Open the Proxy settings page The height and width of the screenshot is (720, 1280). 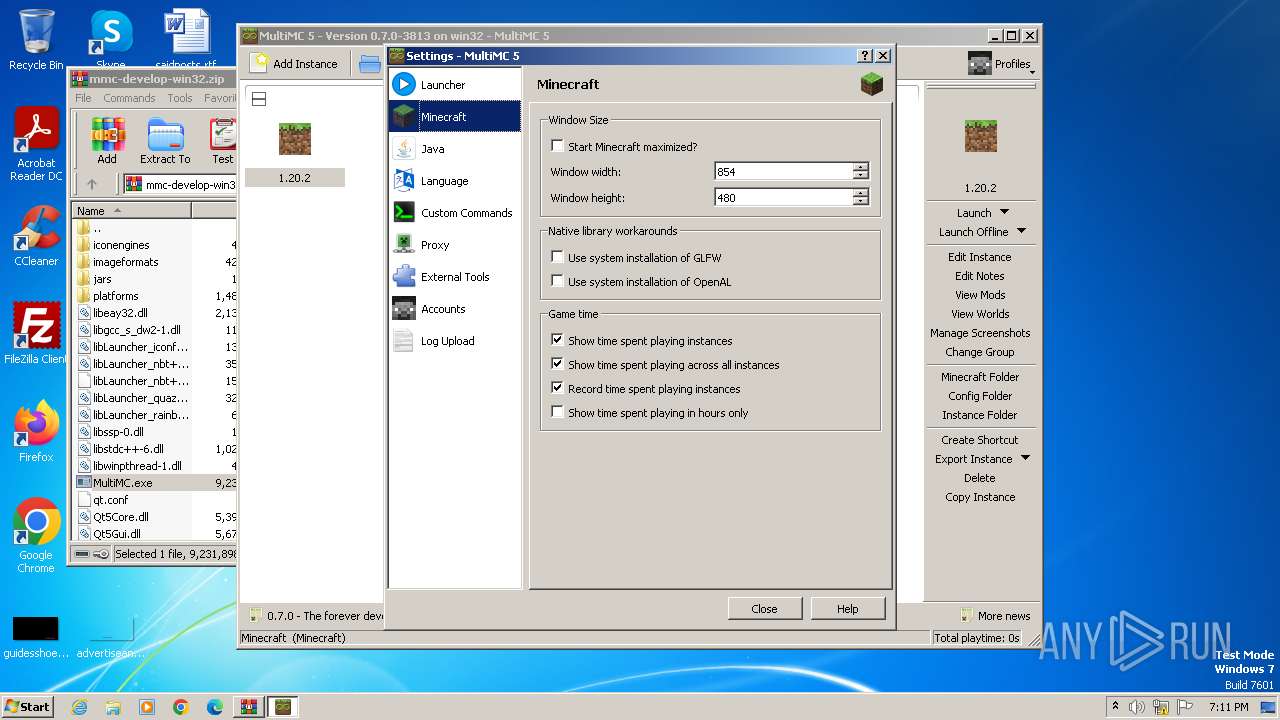point(455,245)
